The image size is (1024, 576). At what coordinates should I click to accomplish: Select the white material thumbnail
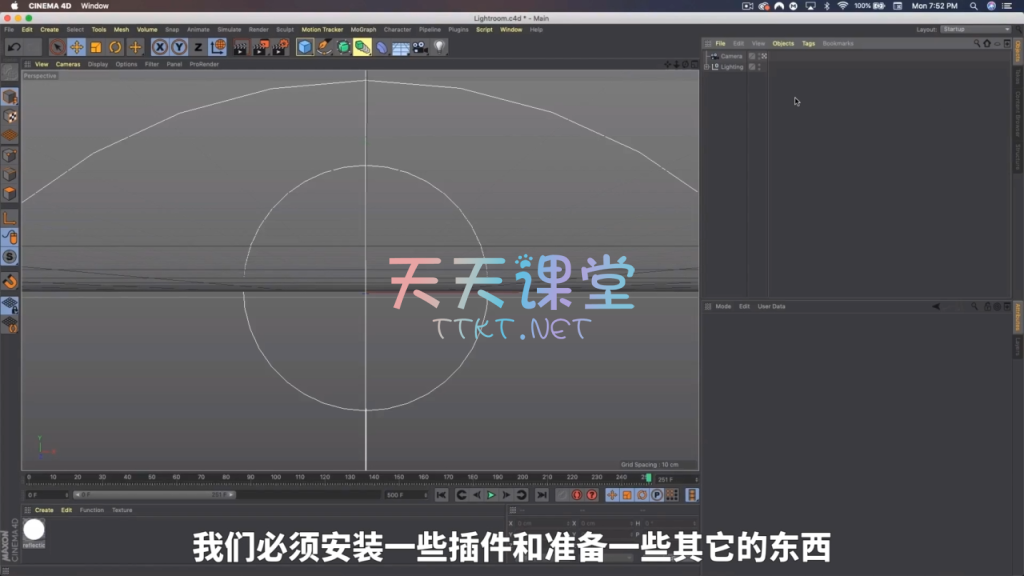(35, 530)
